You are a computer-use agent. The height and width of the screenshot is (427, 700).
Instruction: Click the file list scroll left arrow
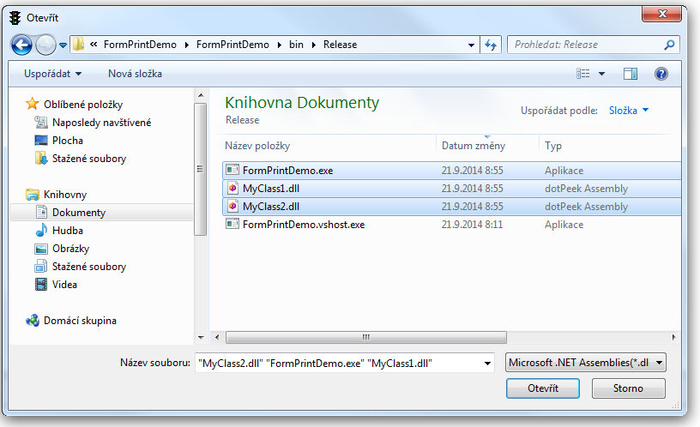tap(217, 337)
